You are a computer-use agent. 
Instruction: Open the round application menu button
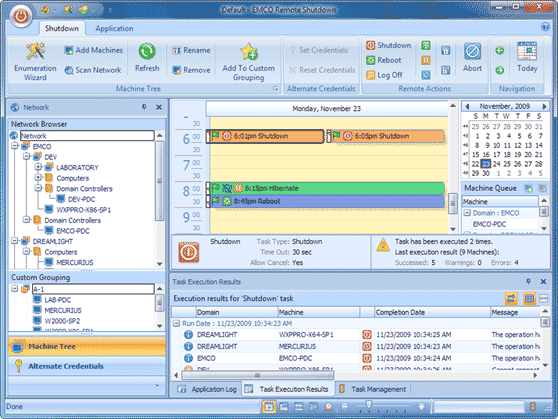point(21,15)
